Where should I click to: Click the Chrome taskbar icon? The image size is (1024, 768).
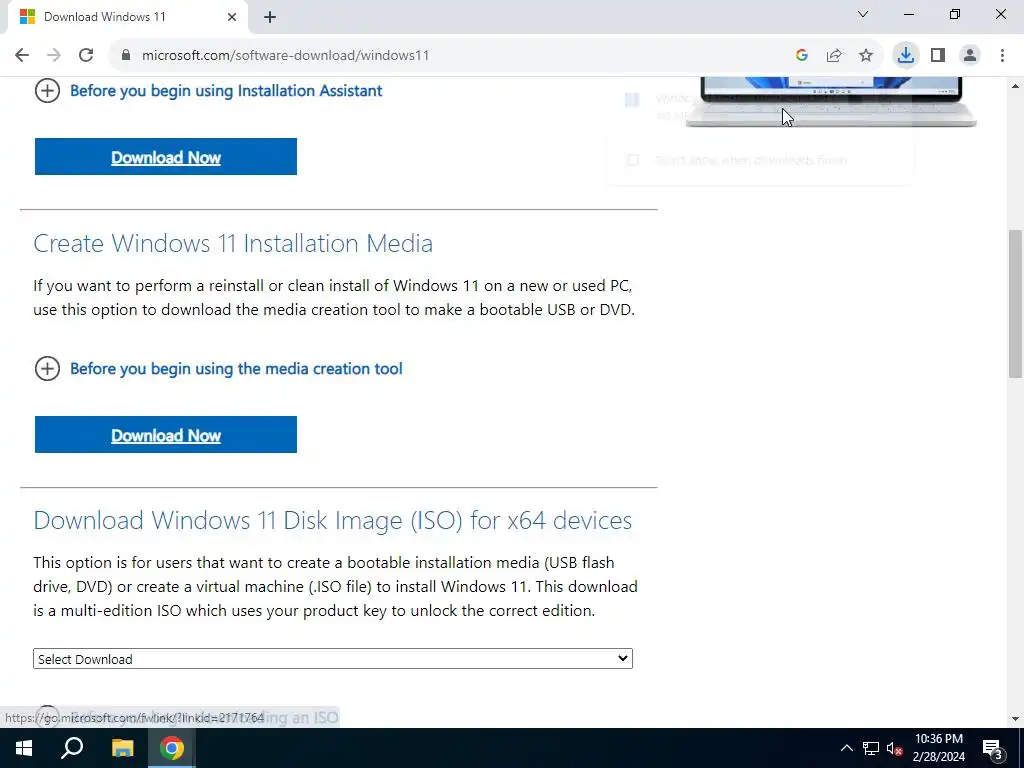[x=172, y=748]
